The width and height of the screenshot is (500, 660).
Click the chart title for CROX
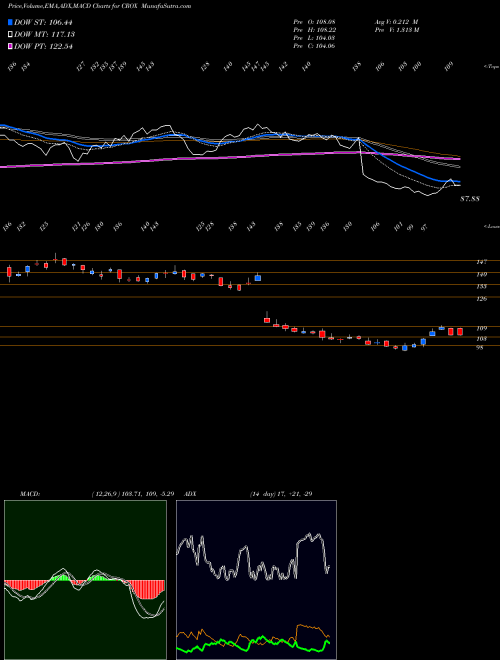click(99, 6)
